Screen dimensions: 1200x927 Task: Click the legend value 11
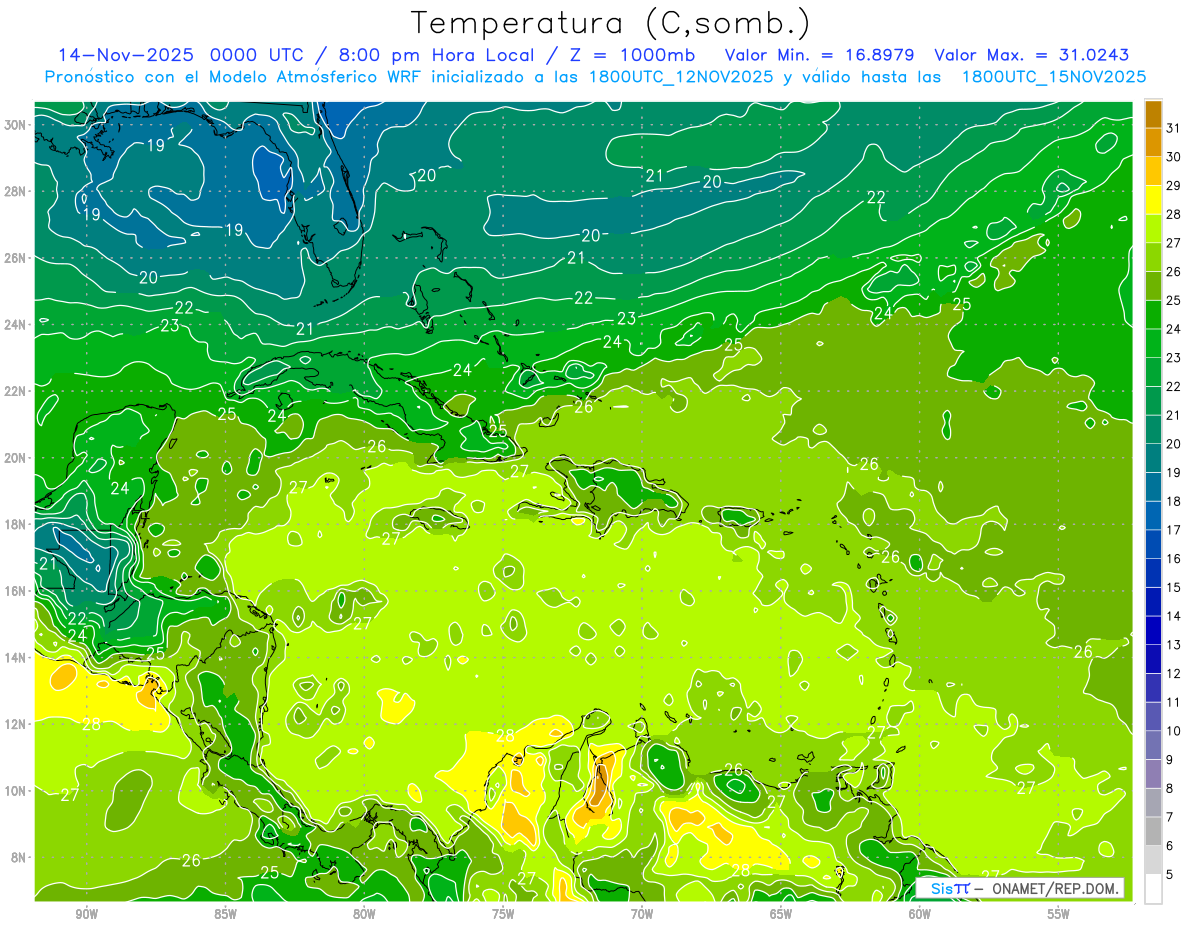1173,702
